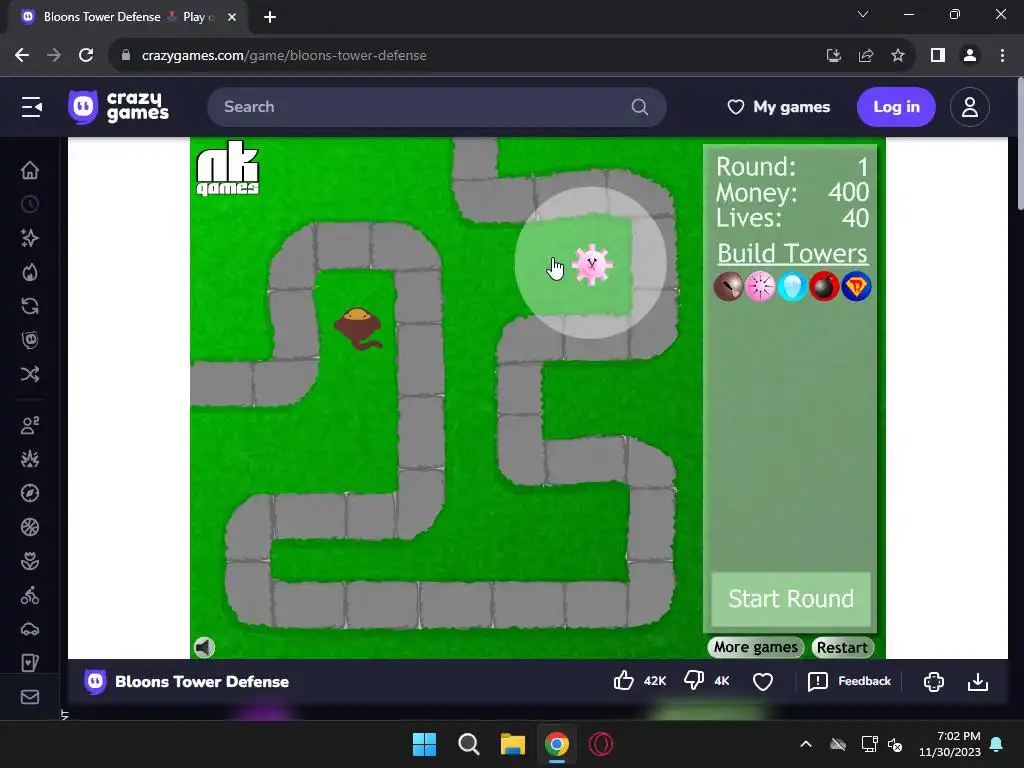
Task: Open the envelope contact icon in sidebar
Action: click(x=30, y=697)
